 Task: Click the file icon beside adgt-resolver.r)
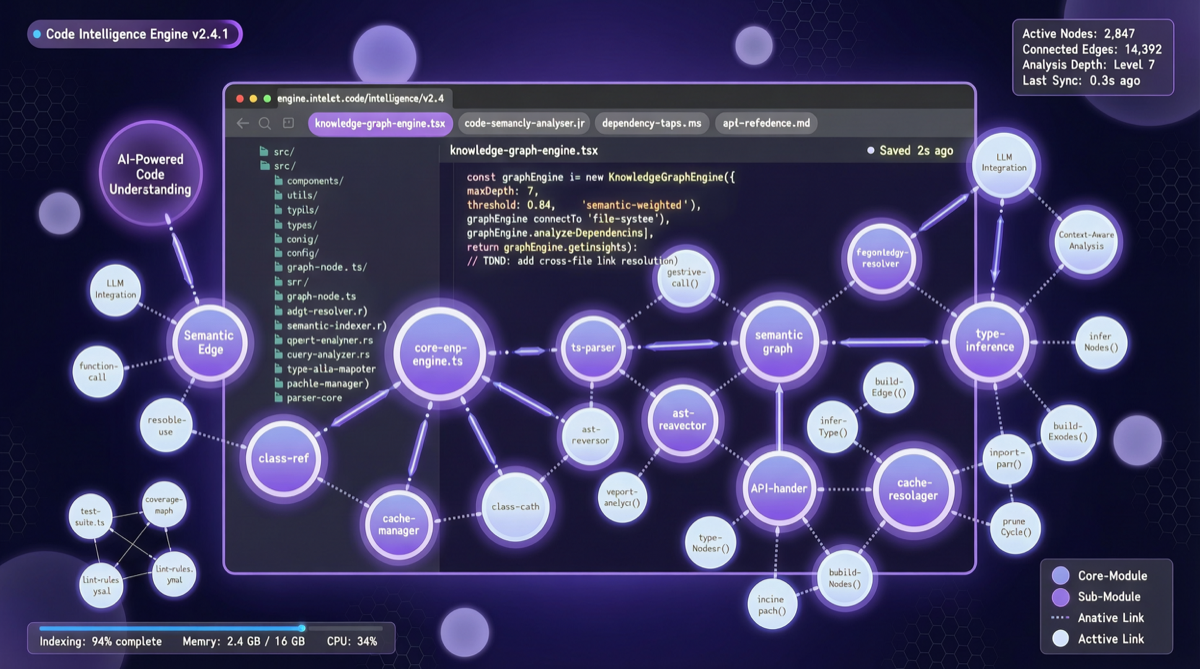[x=279, y=311]
